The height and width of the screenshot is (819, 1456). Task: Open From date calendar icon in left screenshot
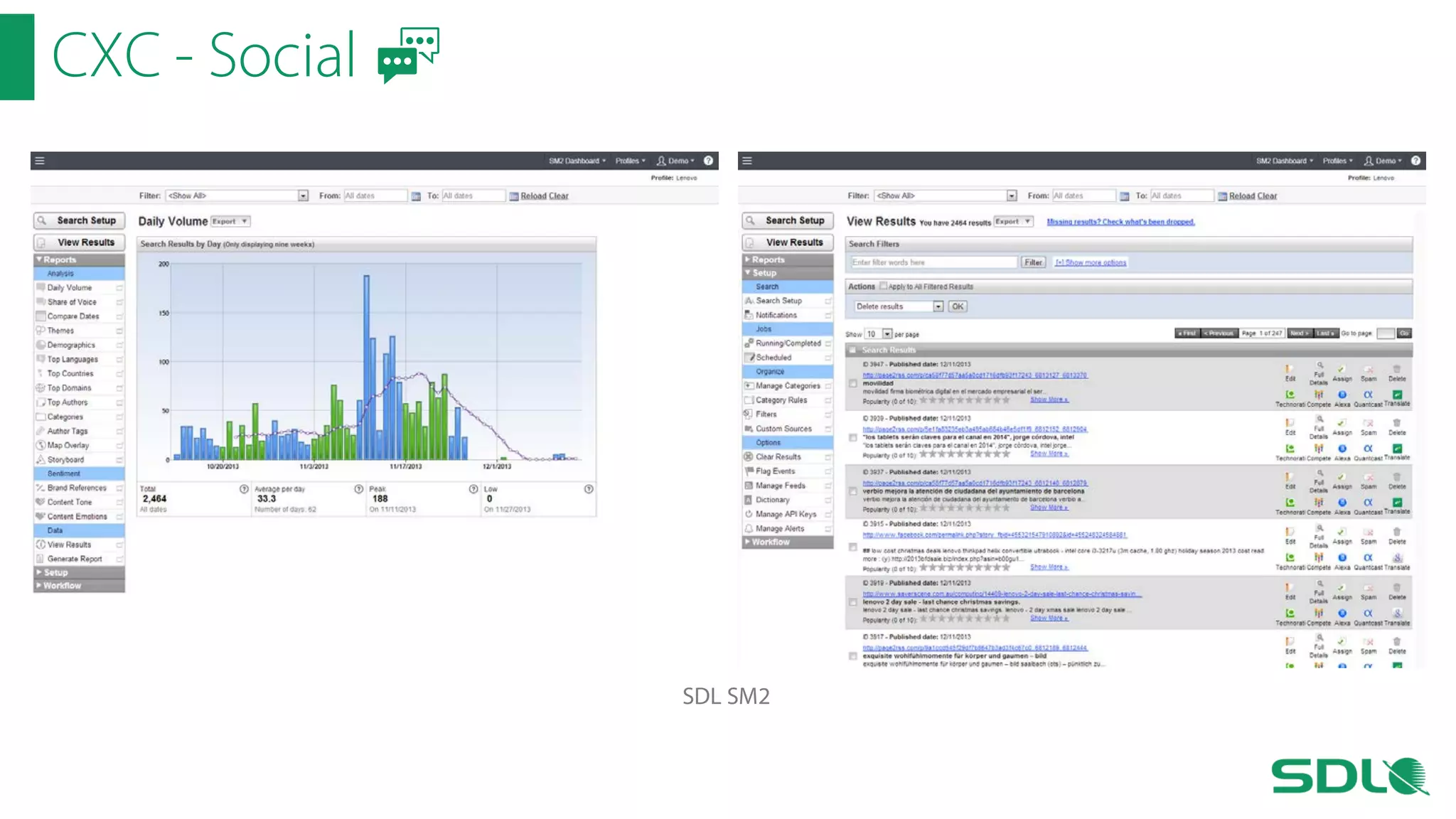click(x=416, y=196)
